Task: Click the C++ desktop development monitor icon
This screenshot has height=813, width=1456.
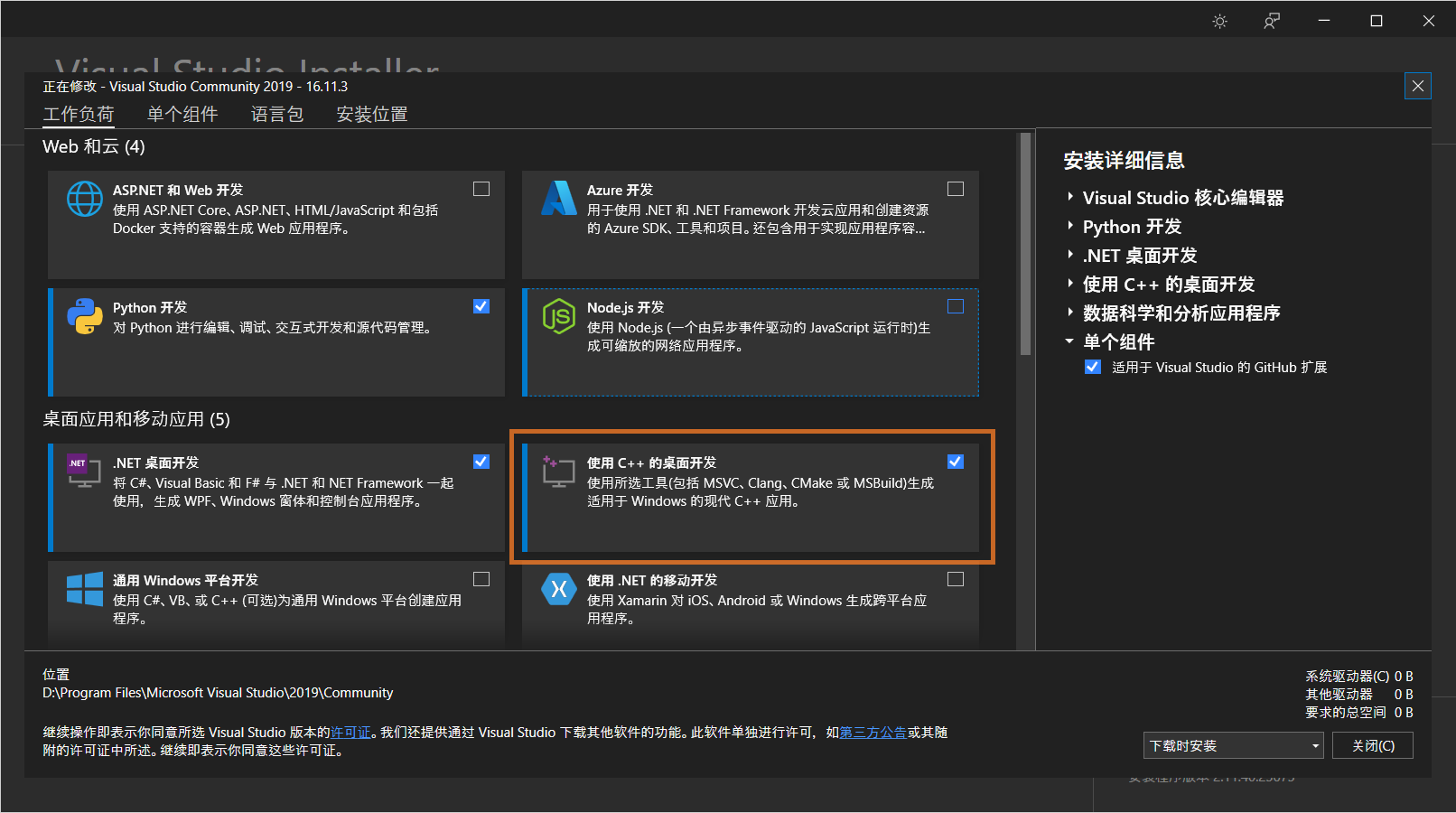Action: tap(558, 471)
